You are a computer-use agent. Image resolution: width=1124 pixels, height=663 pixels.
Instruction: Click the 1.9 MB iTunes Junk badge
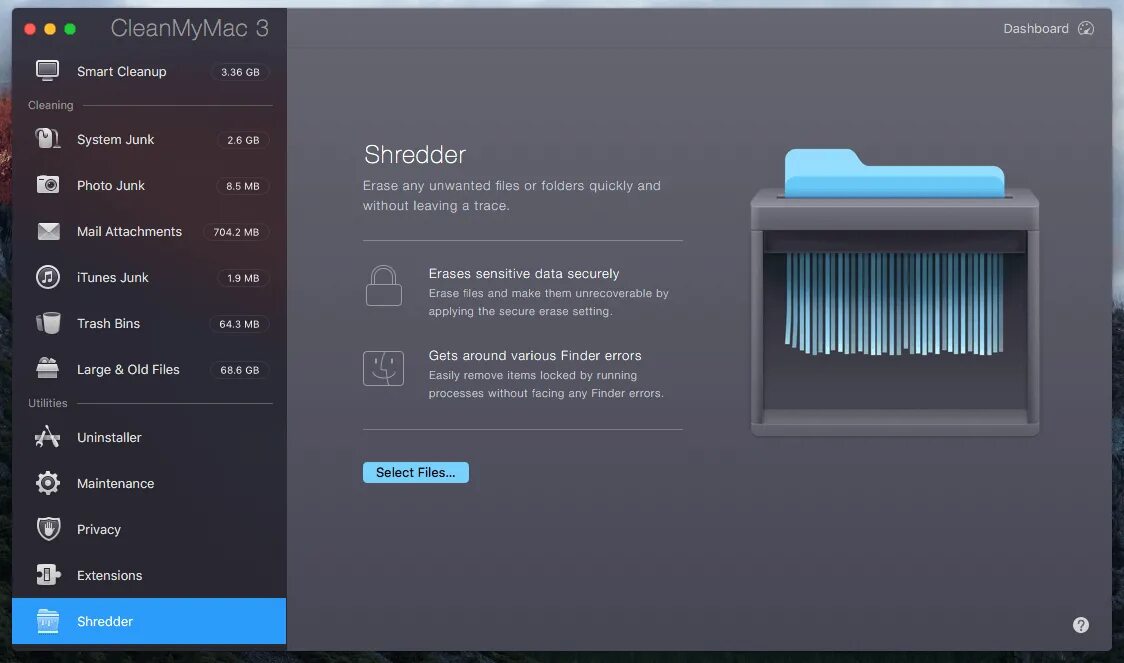point(243,277)
